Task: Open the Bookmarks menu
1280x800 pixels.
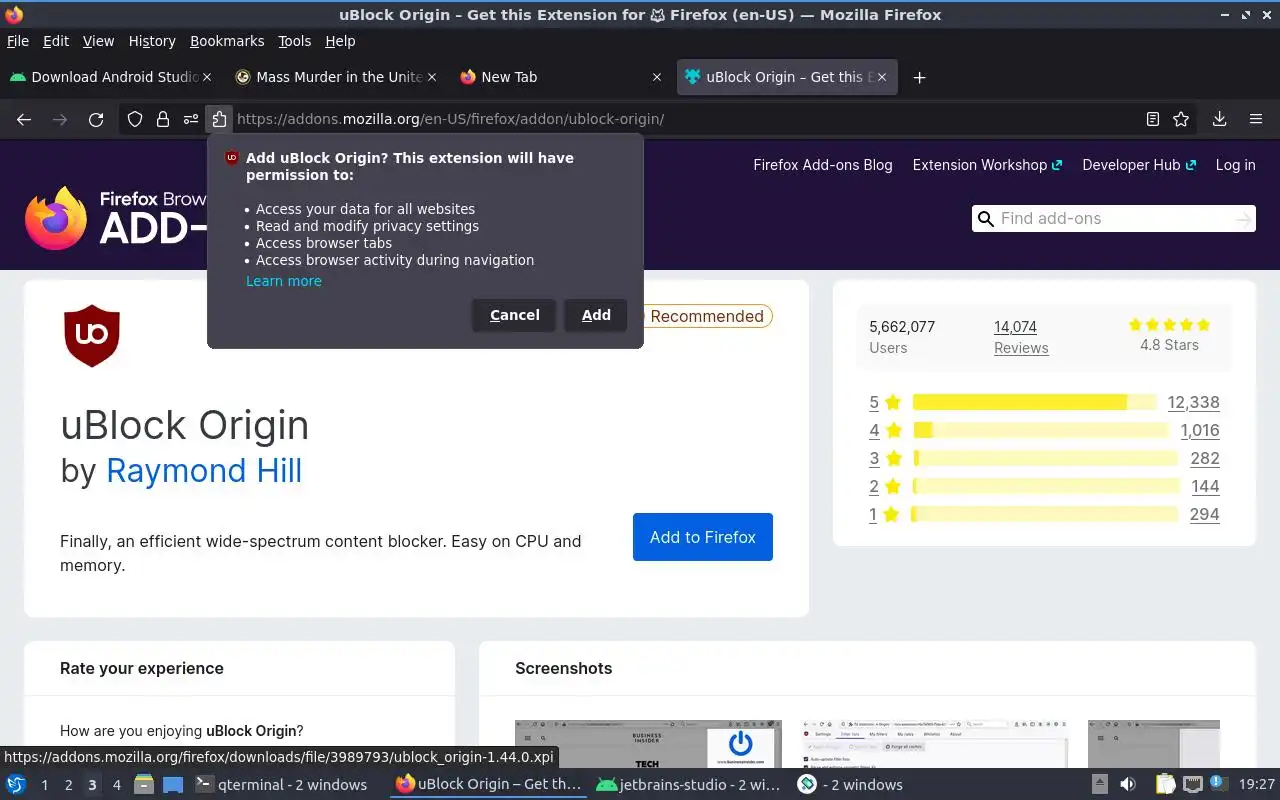Action: (x=227, y=41)
